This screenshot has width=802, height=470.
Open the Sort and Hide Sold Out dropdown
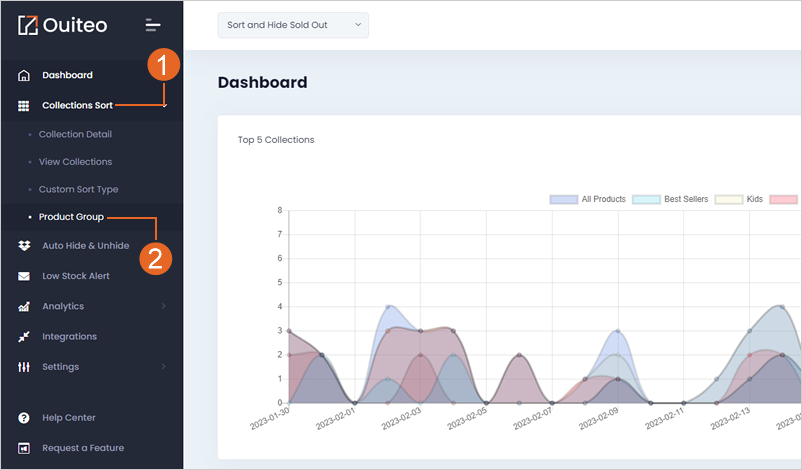click(293, 25)
